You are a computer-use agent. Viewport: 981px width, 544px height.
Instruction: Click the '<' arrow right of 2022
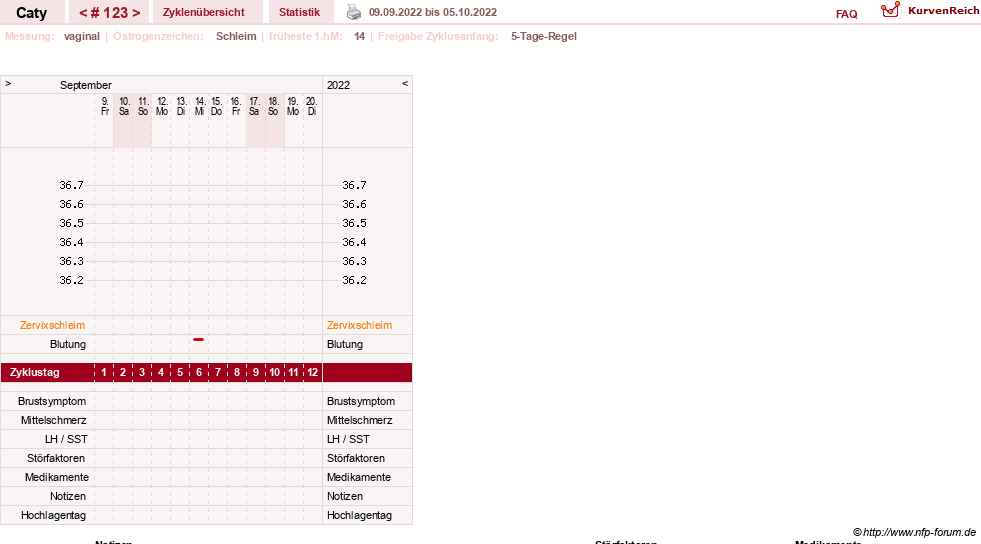point(405,83)
